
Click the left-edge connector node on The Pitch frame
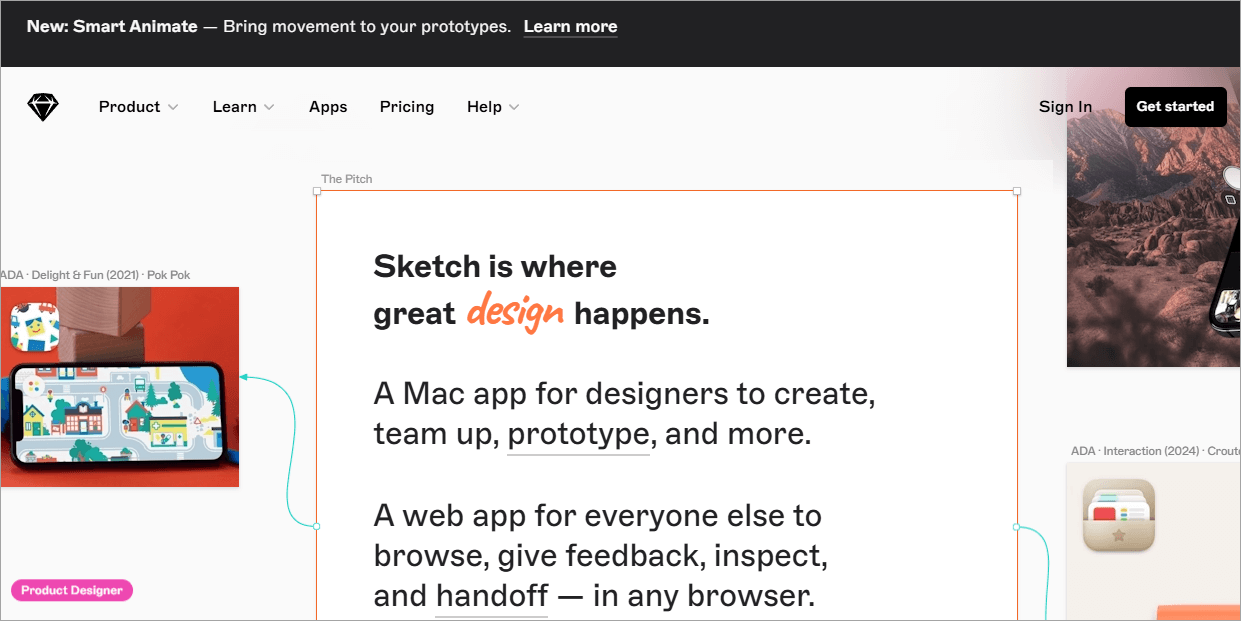(x=317, y=526)
